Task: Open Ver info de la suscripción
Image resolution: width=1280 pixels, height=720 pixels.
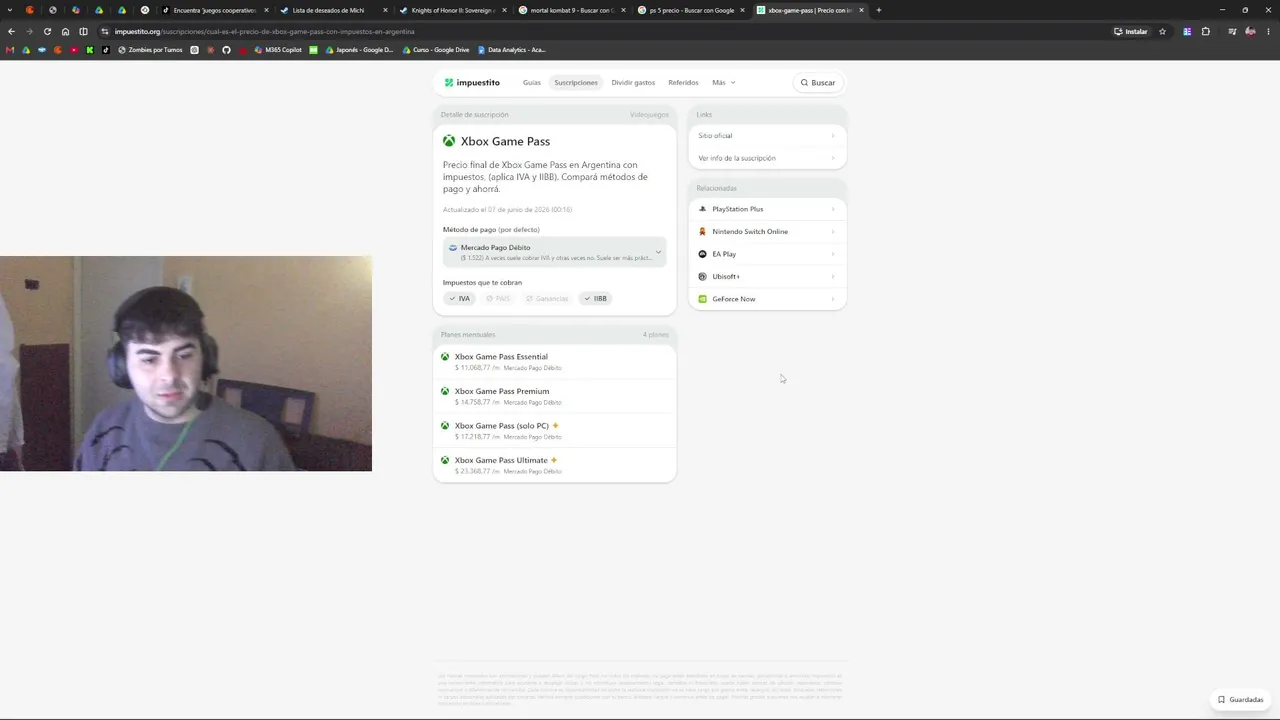Action: [767, 158]
